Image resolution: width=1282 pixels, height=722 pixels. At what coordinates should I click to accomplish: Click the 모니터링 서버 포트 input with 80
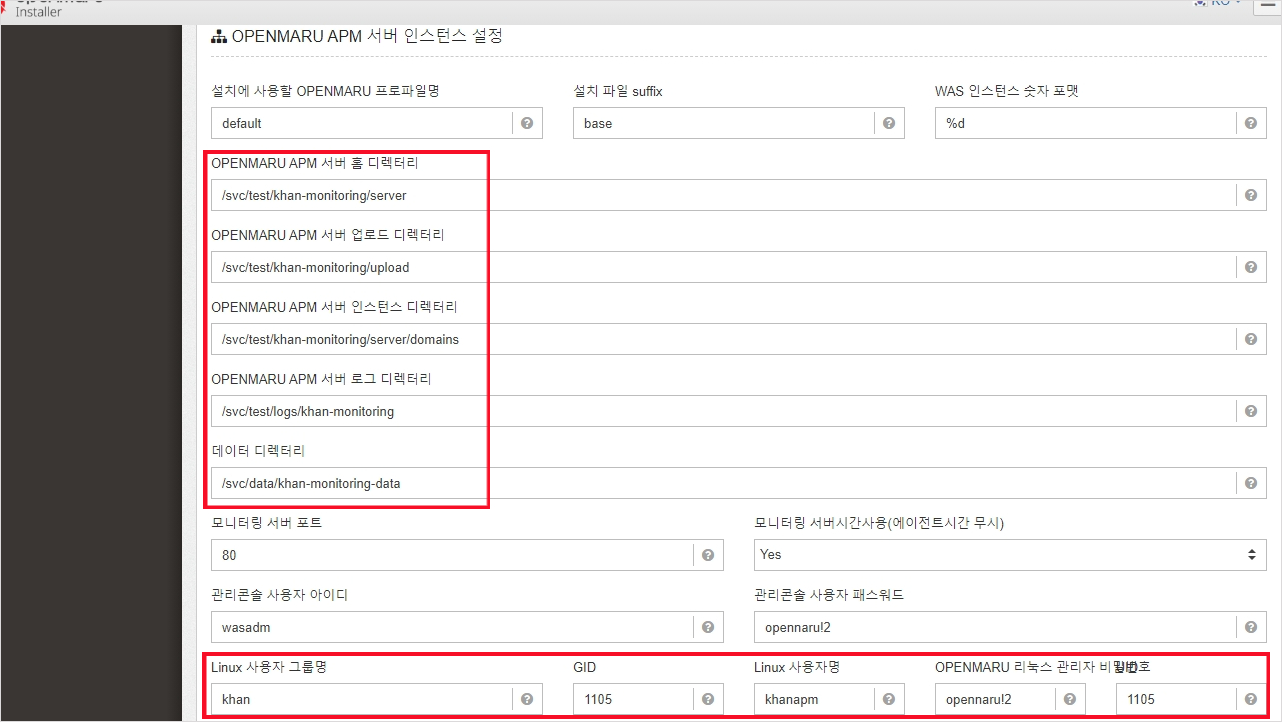452,555
